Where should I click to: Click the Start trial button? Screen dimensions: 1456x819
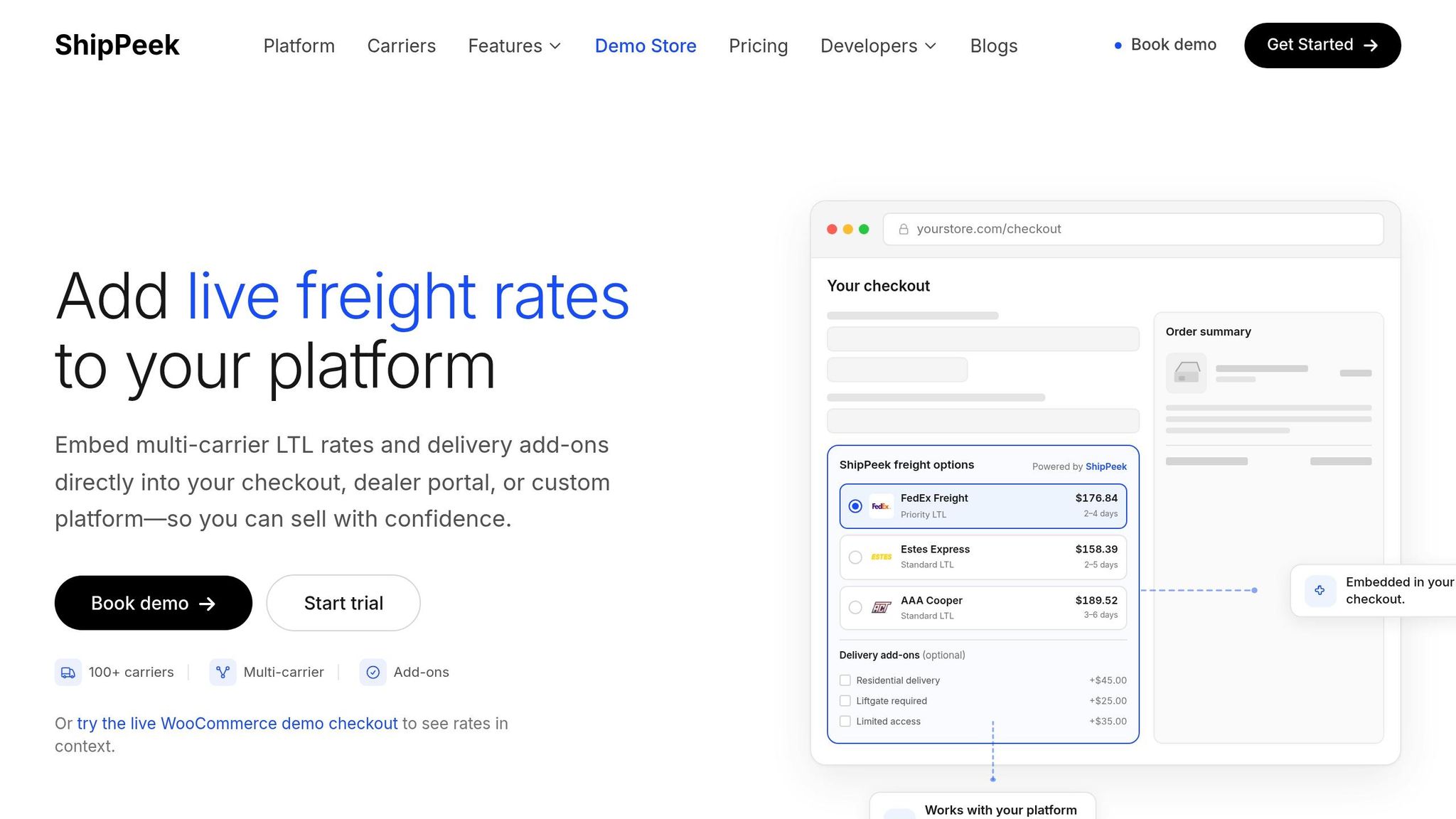tap(343, 603)
